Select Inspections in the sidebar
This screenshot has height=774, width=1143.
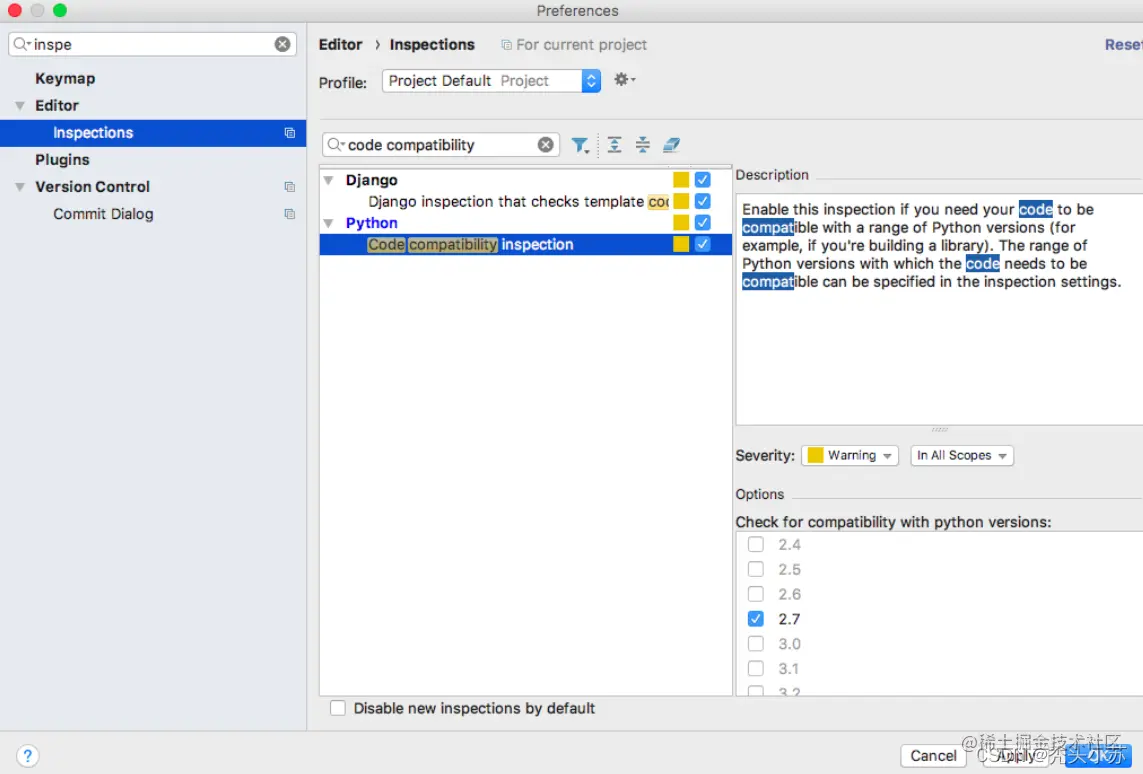(x=153, y=133)
